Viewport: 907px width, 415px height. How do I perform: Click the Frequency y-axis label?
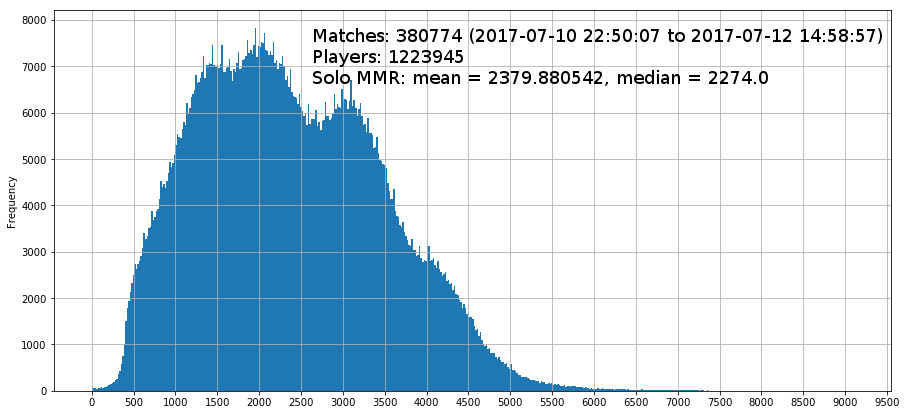[x=11, y=203]
